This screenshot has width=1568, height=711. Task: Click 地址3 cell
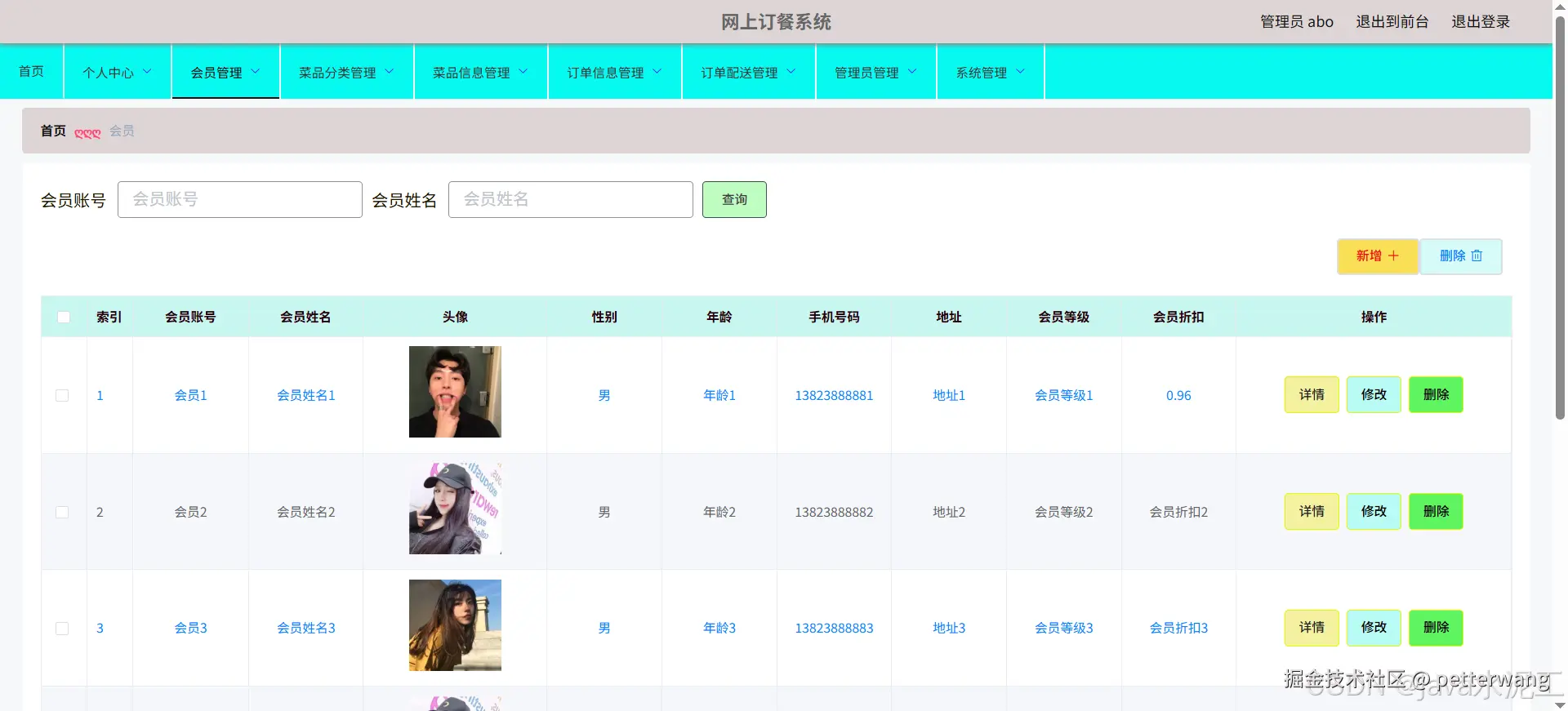[949, 628]
